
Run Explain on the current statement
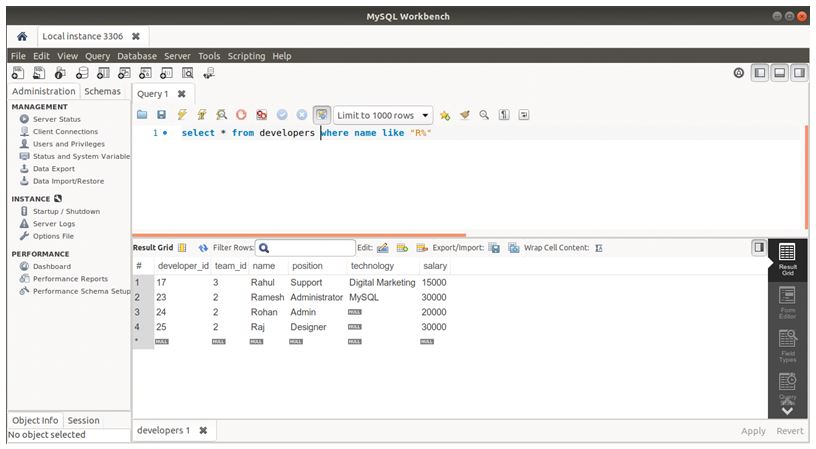pos(222,115)
